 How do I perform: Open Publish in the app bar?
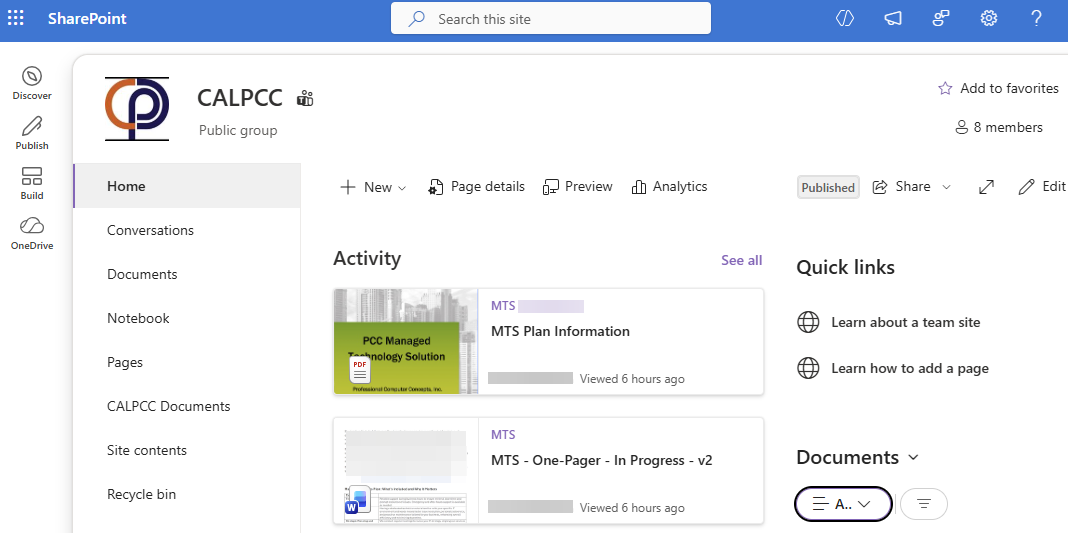tap(32, 133)
